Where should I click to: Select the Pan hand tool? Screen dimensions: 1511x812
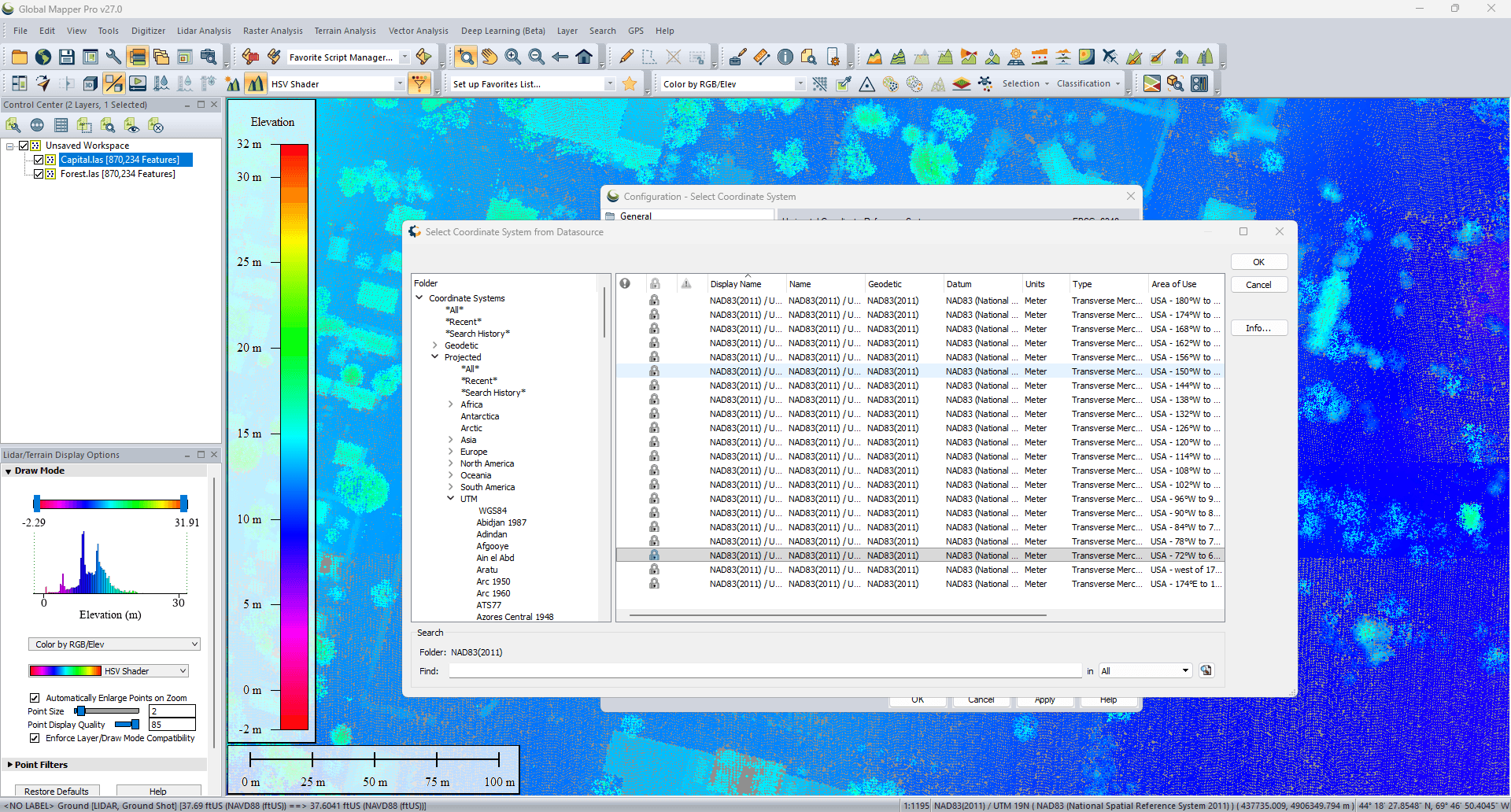click(x=490, y=57)
